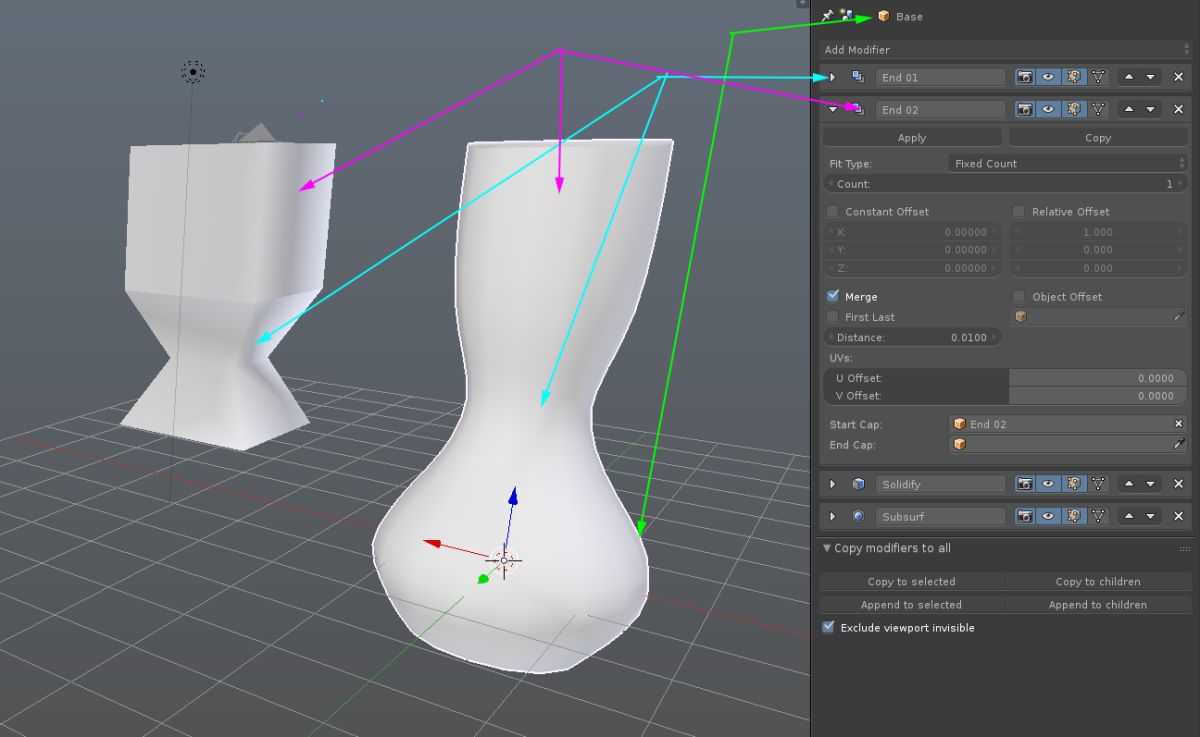Collapse the Copy modifiers to all panel

827,548
